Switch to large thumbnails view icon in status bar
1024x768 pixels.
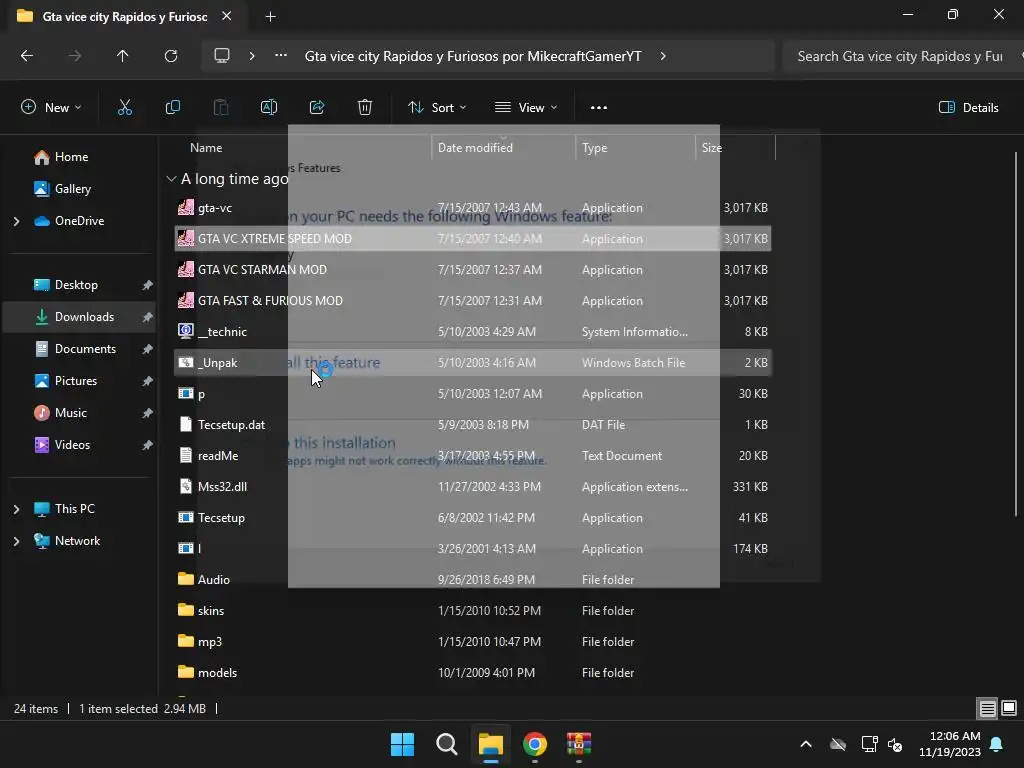pos(1009,708)
